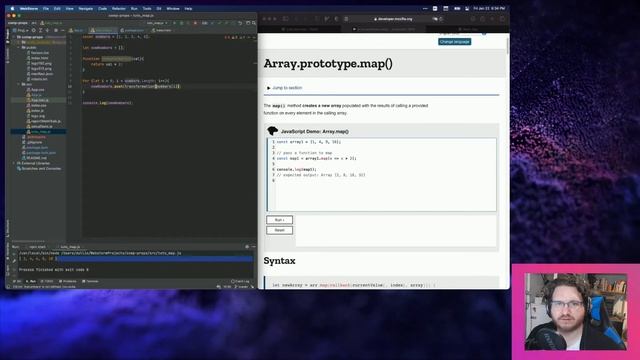The image size is (640, 360).
Task: Open the View menu in menu bar
Action: [x=69, y=8]
